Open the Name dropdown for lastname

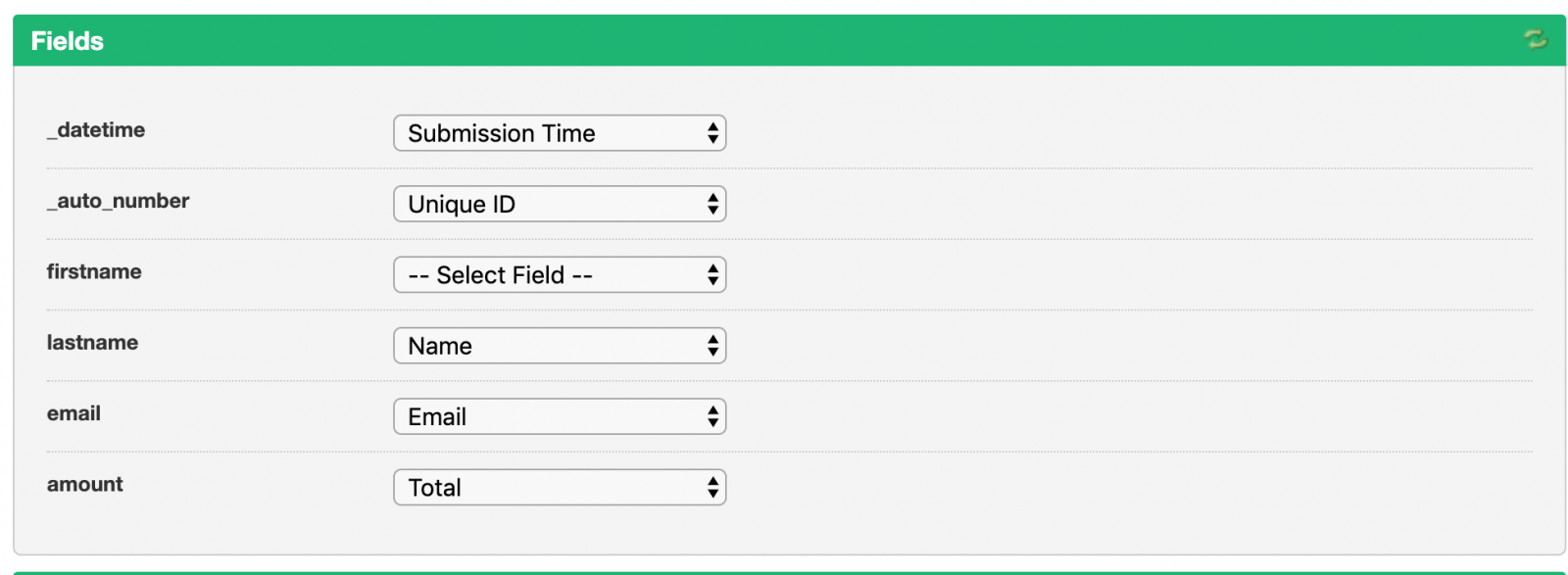pyautogui.click(x=559, y=346)
